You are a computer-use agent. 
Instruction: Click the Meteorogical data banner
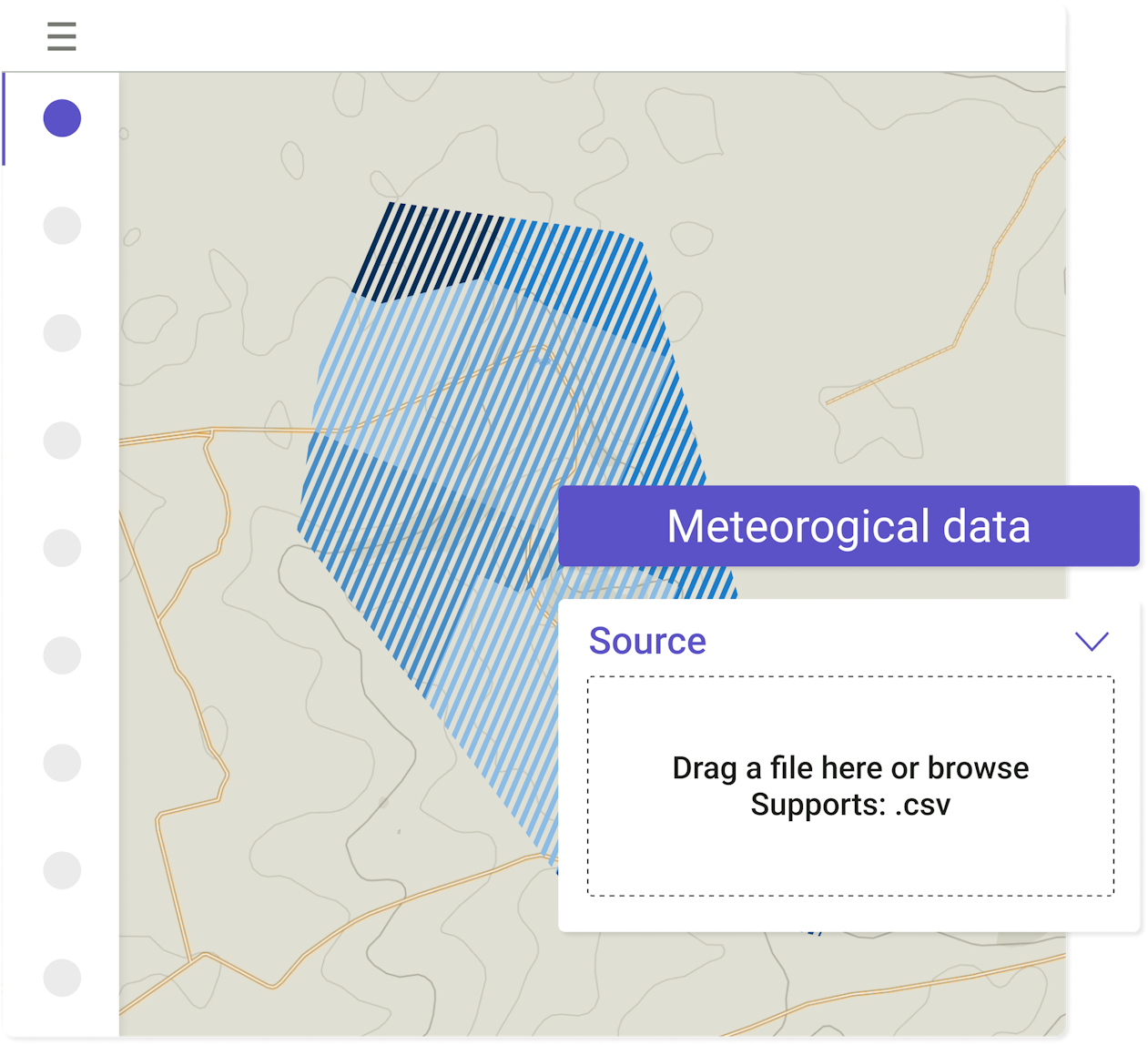click(848, 526)
